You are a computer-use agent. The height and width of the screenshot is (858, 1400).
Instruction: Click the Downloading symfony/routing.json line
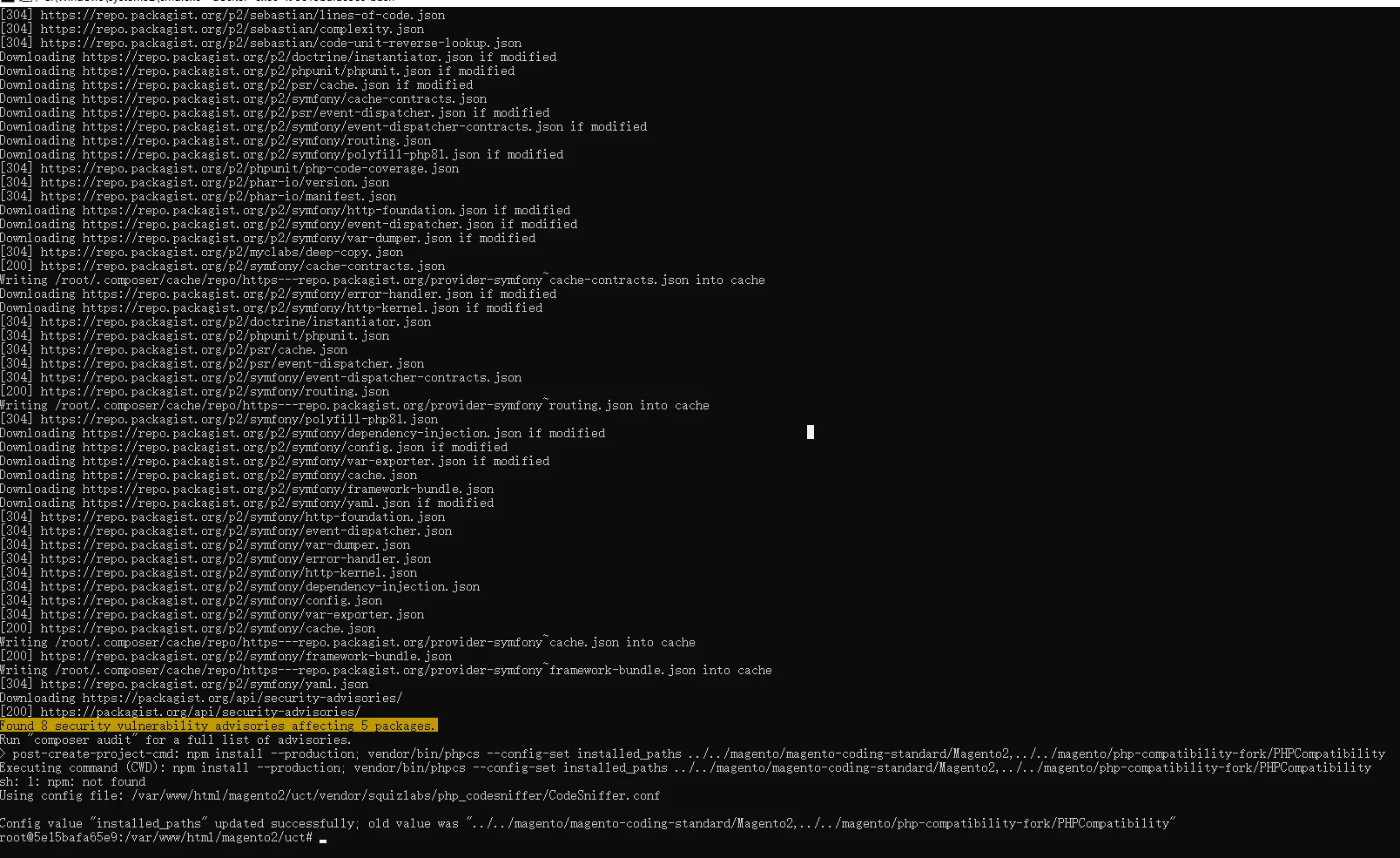click(216, 140)
